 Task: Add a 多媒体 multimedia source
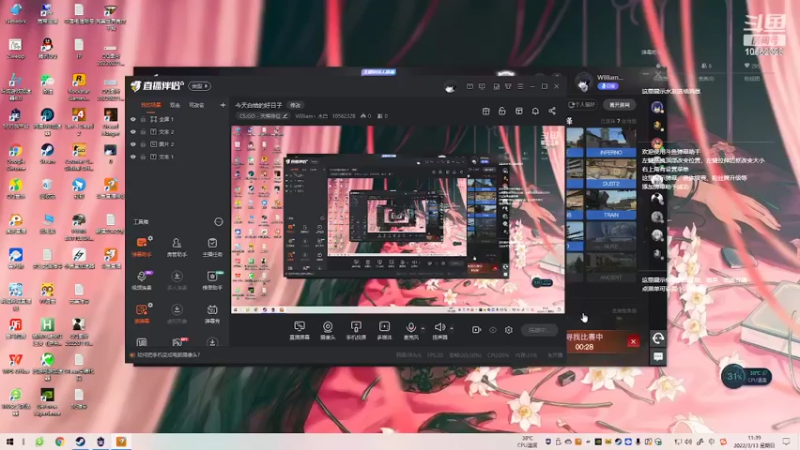(384, 331)
